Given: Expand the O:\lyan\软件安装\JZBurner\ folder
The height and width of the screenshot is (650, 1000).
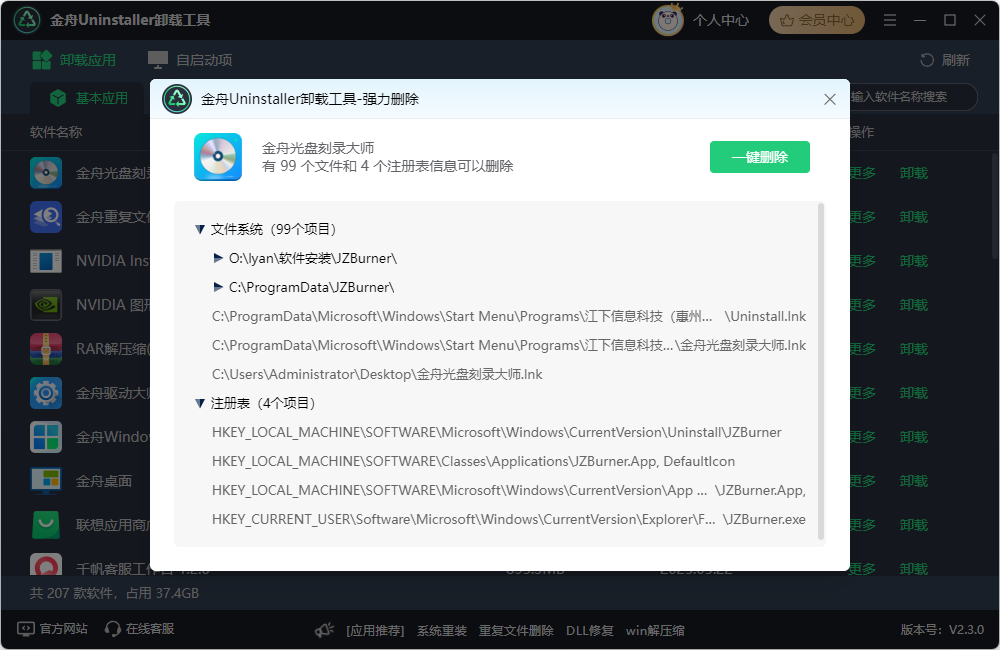Looking at the screenshot, I should click(x=218, y=258).
